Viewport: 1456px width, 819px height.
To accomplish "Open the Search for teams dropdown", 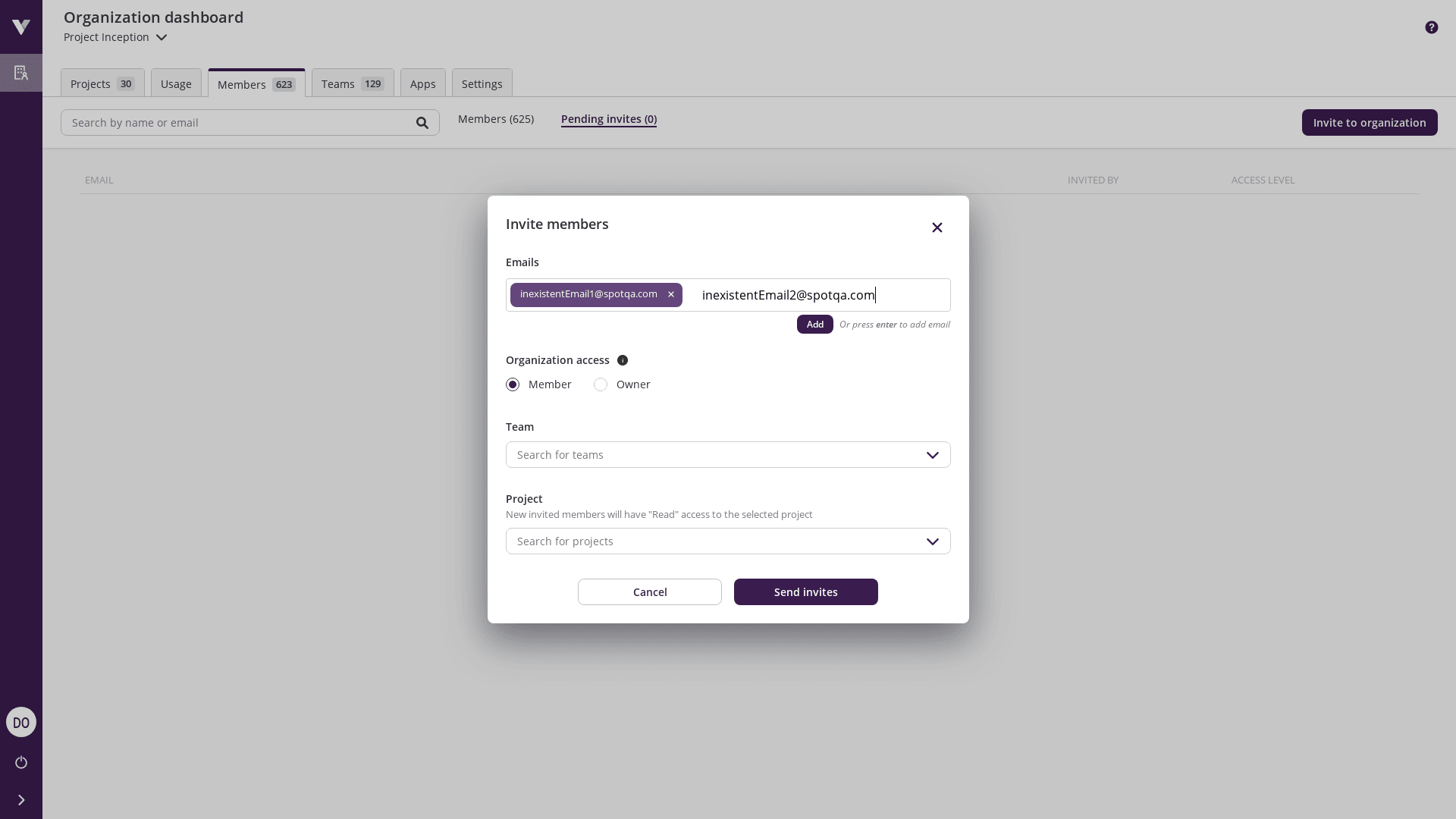I will [932, 455].
